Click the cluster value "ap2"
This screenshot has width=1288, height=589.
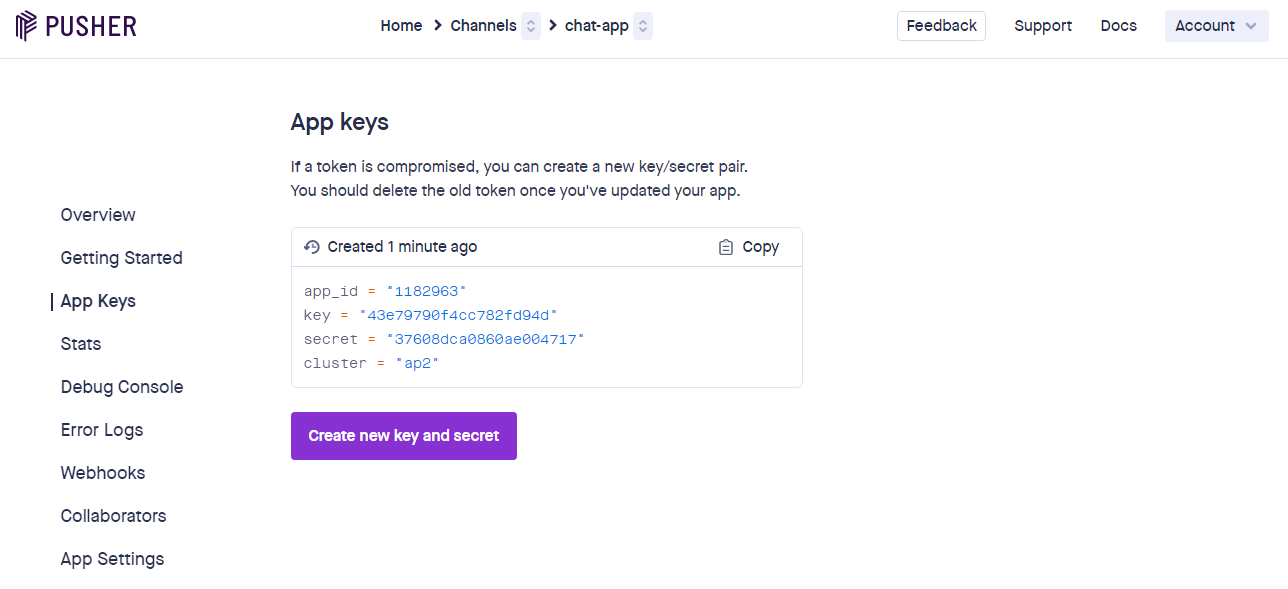pos(418,363)
